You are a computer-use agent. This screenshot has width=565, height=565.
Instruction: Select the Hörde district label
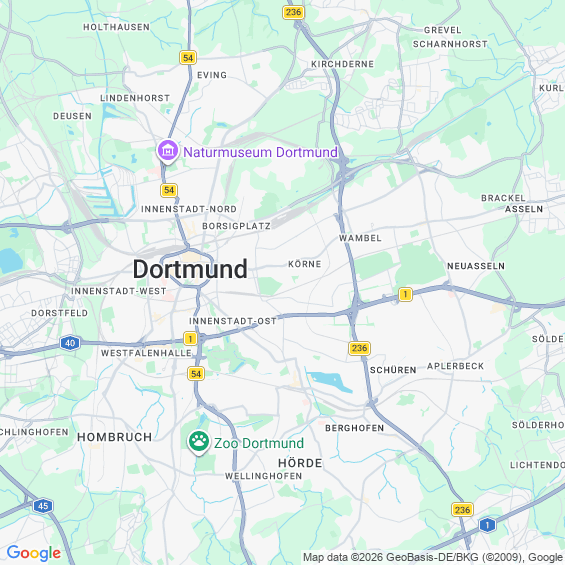point(300,463)
